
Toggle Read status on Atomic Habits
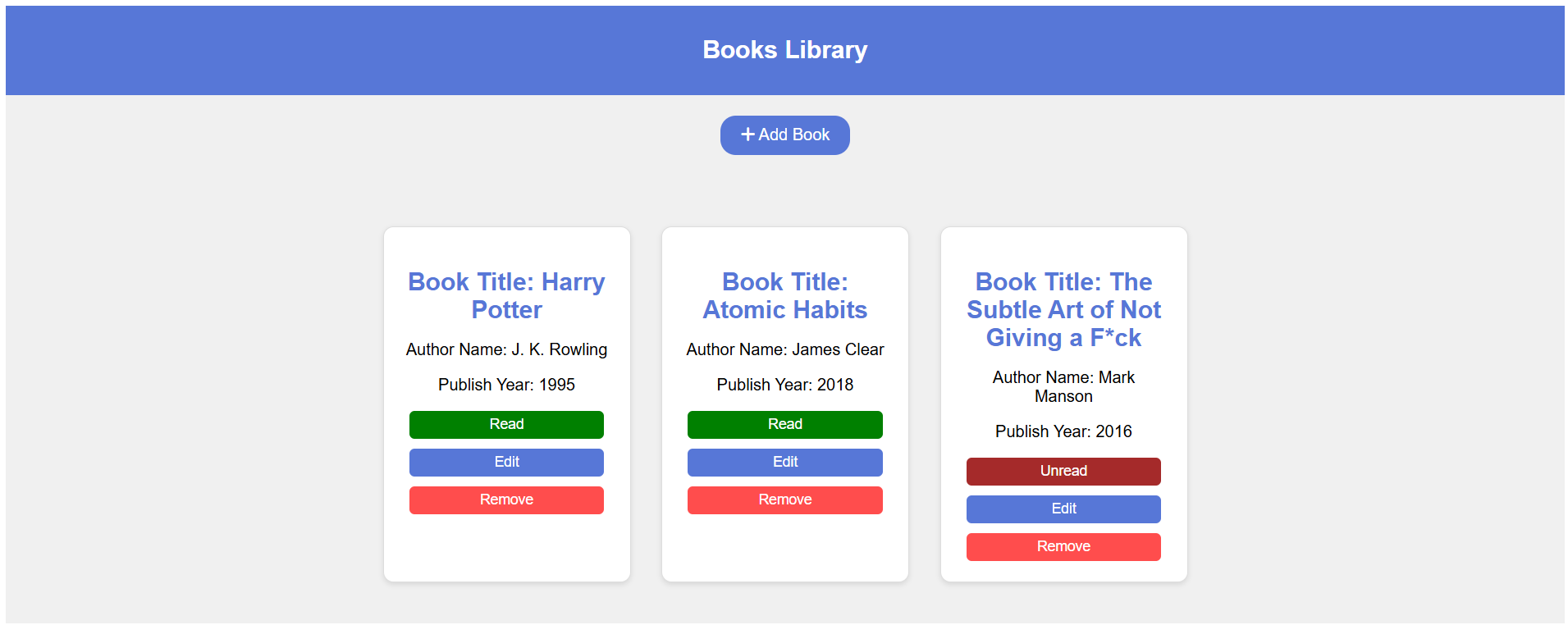[784, 425]
